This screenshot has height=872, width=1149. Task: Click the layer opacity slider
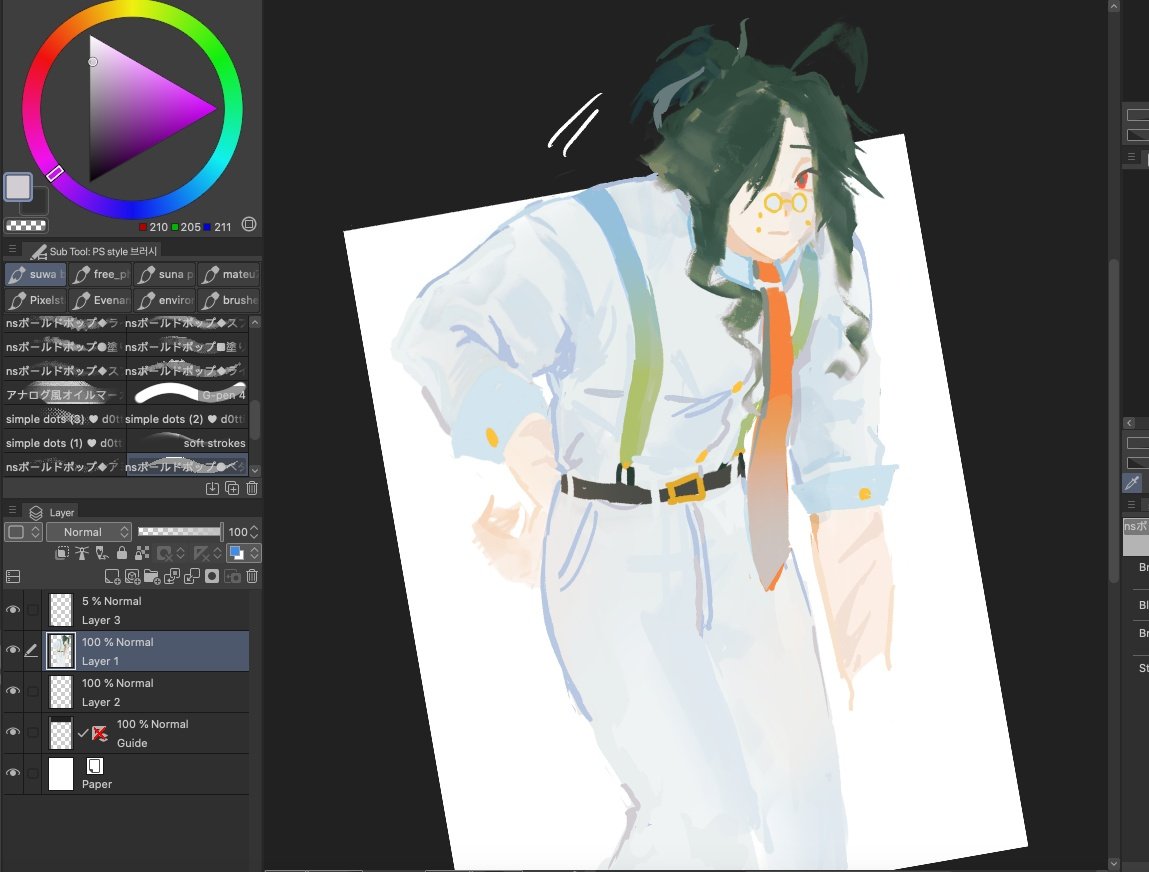point(180,532)
